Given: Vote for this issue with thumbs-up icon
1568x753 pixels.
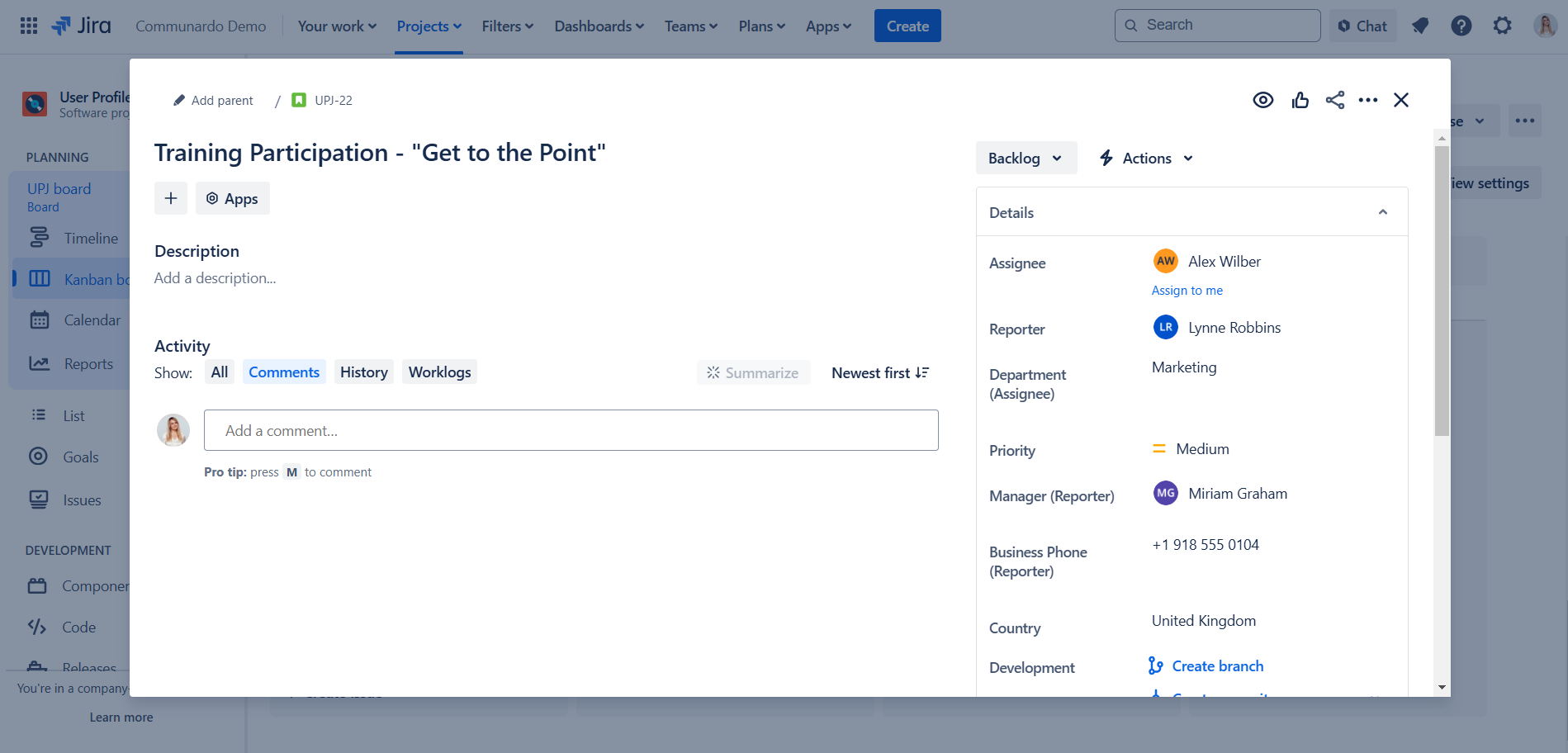Looking at the screenshot, I should pos(1300,100).
